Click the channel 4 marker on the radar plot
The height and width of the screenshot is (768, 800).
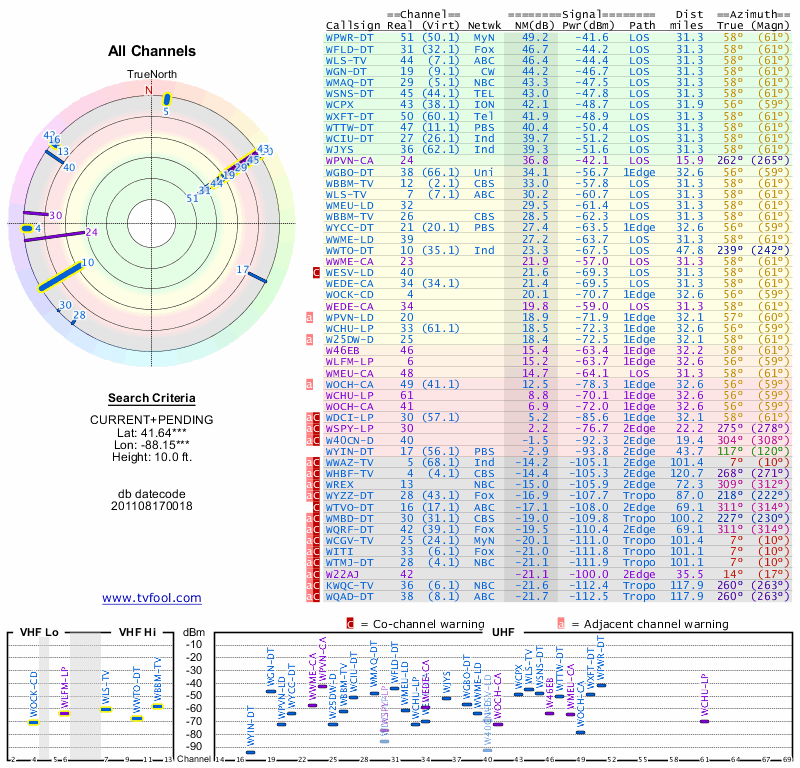(x=27, y=229)
